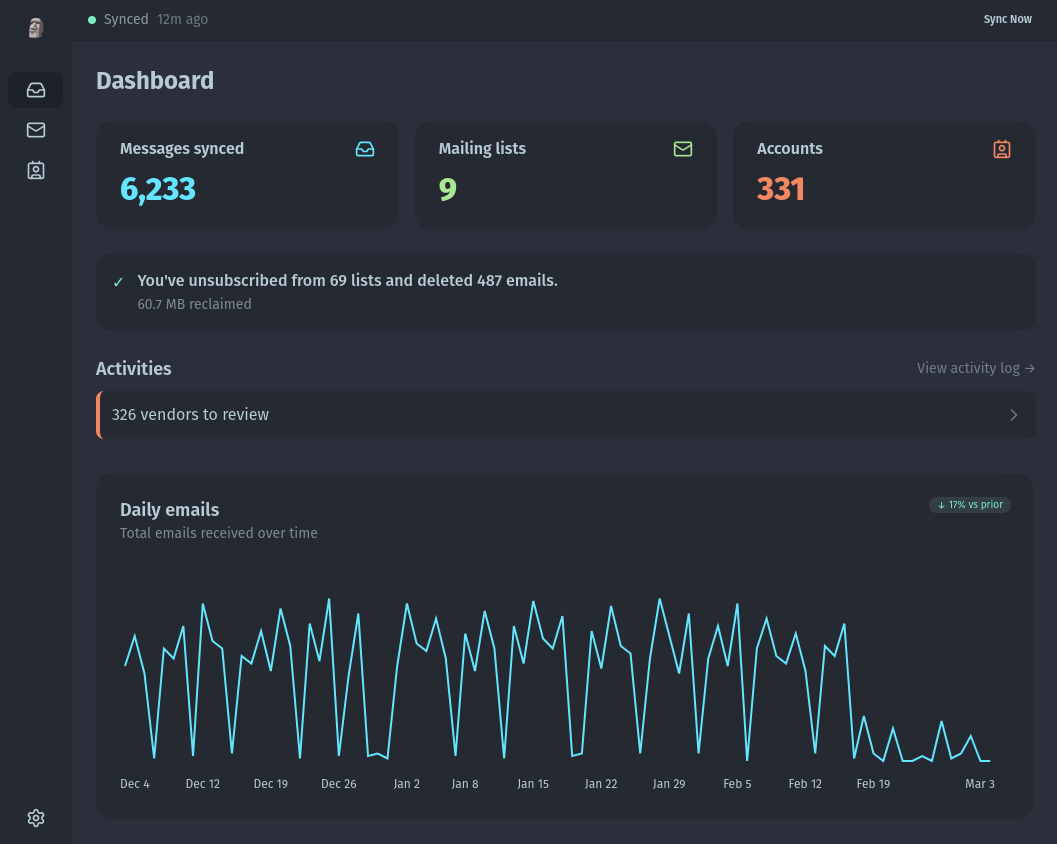
Task: Open the inbox dashboard sidebar icon
Action: pyautogui.click(x=36, y=90)
